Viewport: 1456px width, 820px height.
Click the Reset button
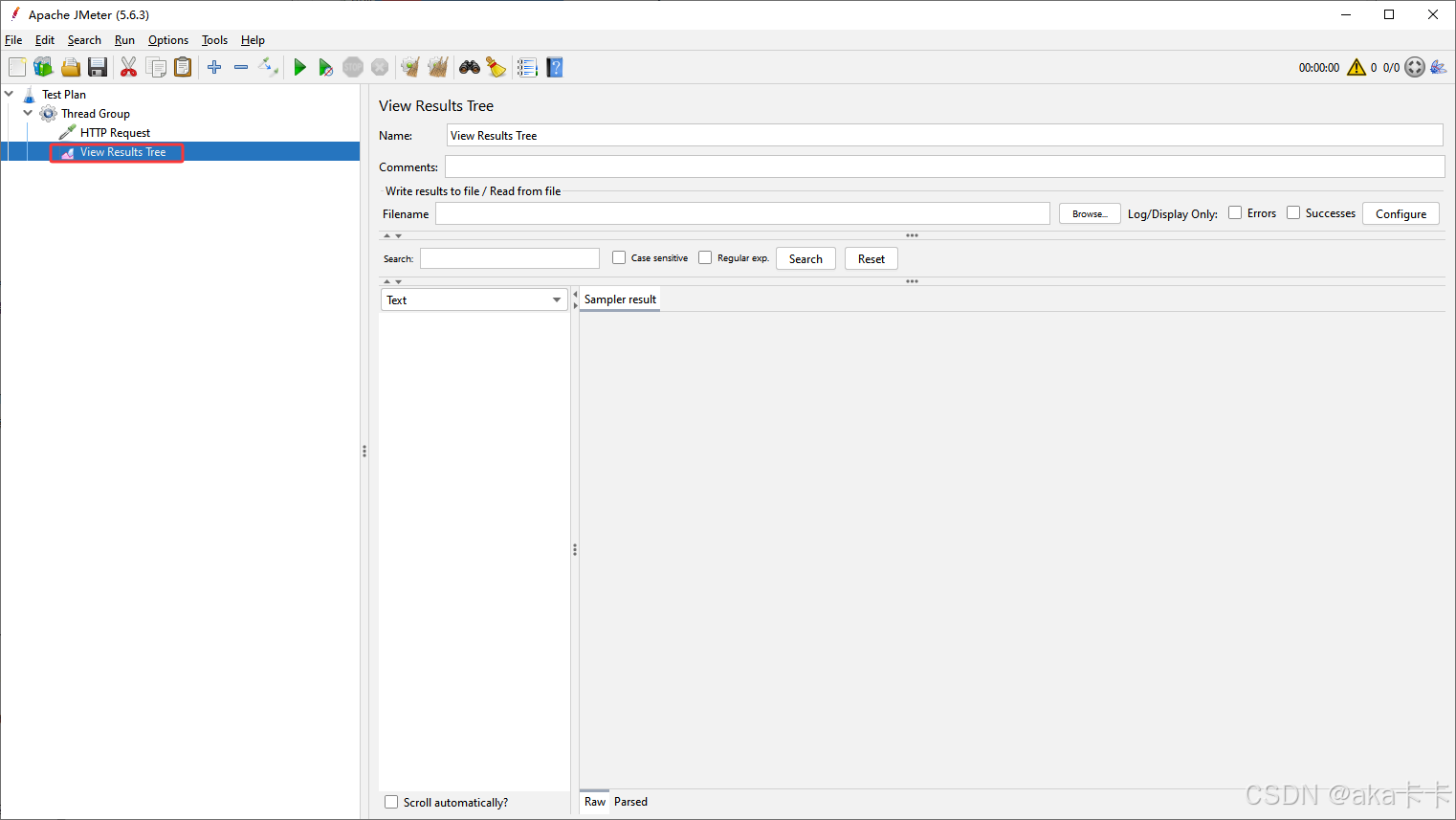[871, 258]
